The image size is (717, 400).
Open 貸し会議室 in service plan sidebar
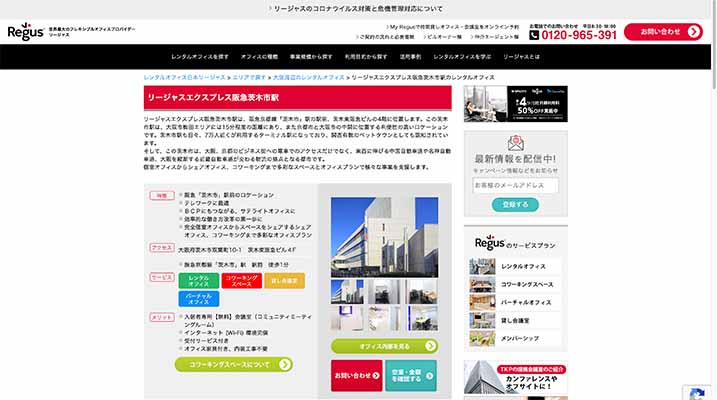(515, 320)
